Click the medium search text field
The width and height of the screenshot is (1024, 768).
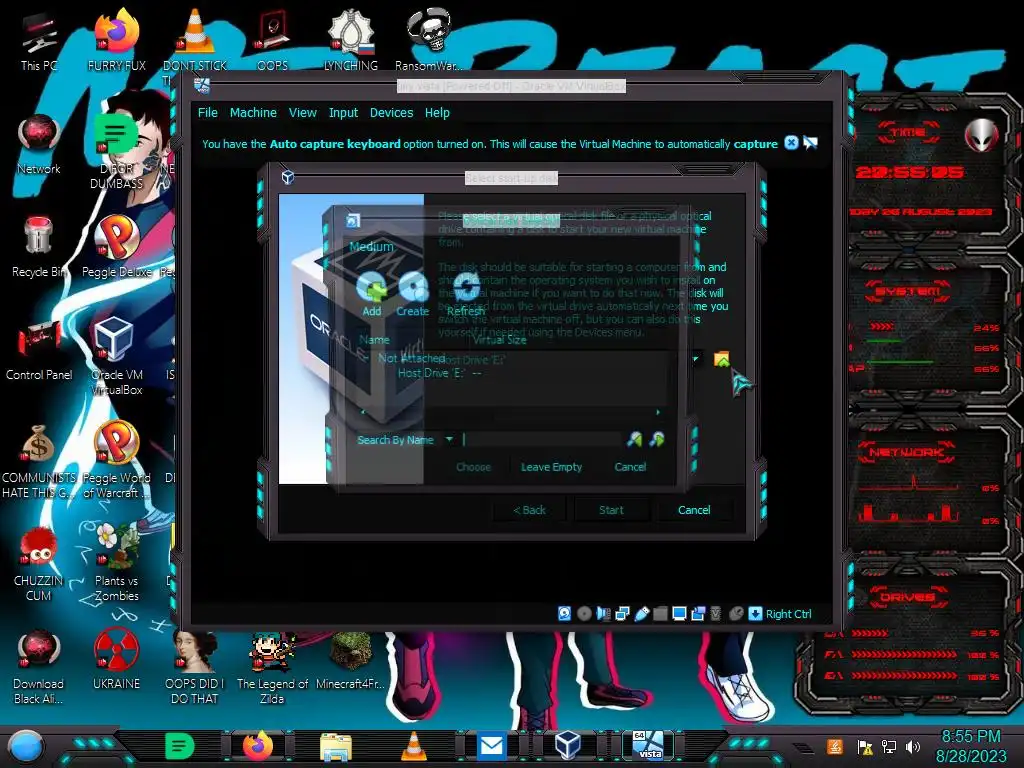(x=541, y=440)
